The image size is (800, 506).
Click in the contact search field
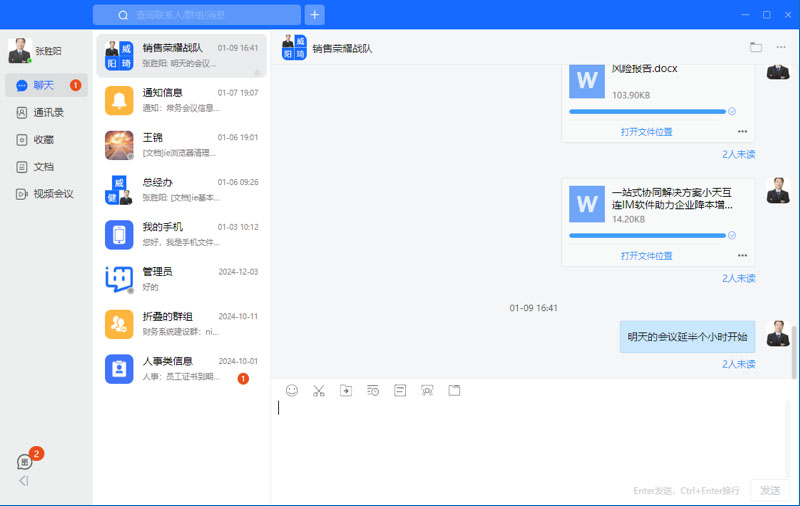[x=205, y=15]
